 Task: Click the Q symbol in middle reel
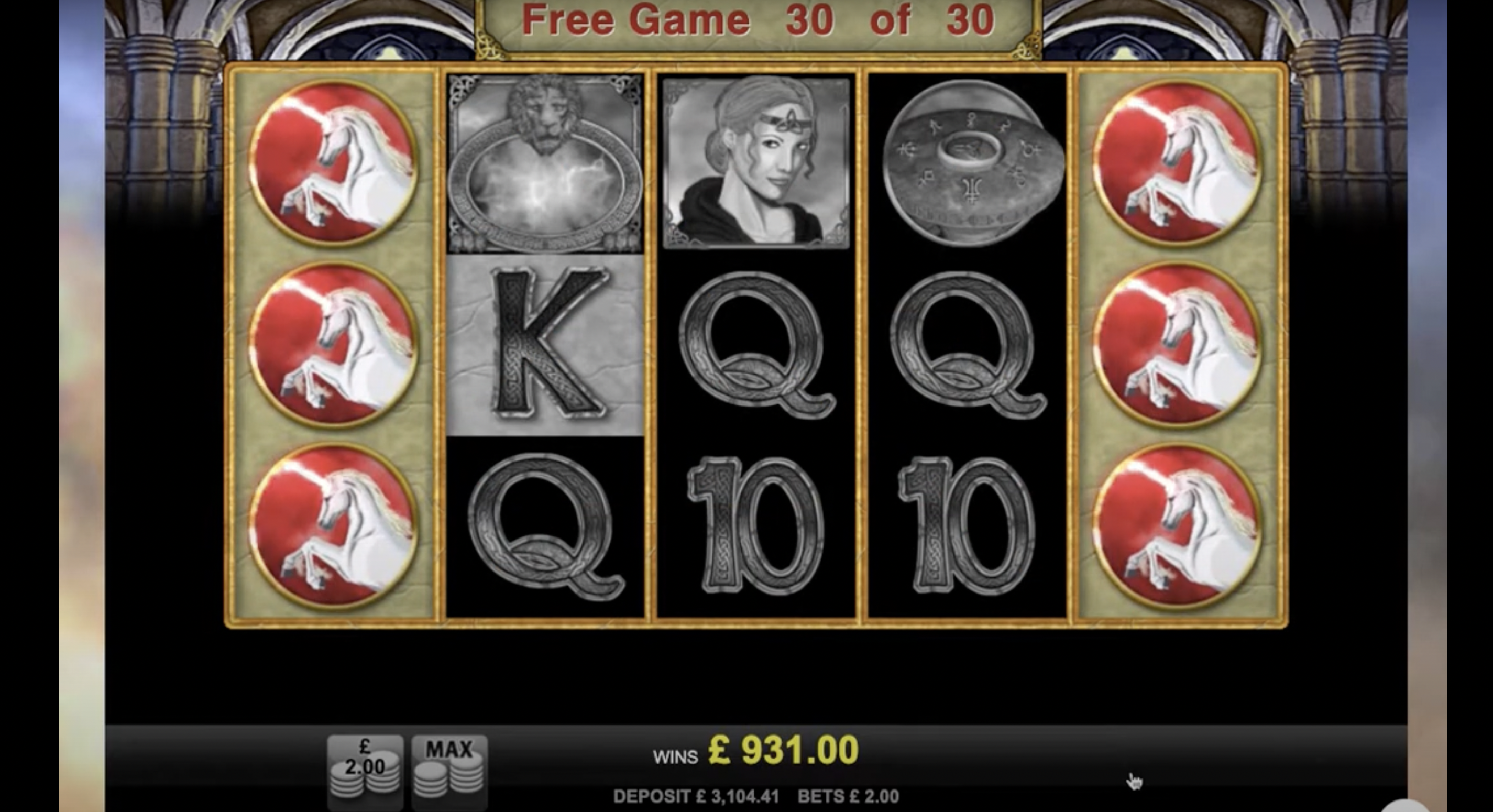click(x=757, y=345)
